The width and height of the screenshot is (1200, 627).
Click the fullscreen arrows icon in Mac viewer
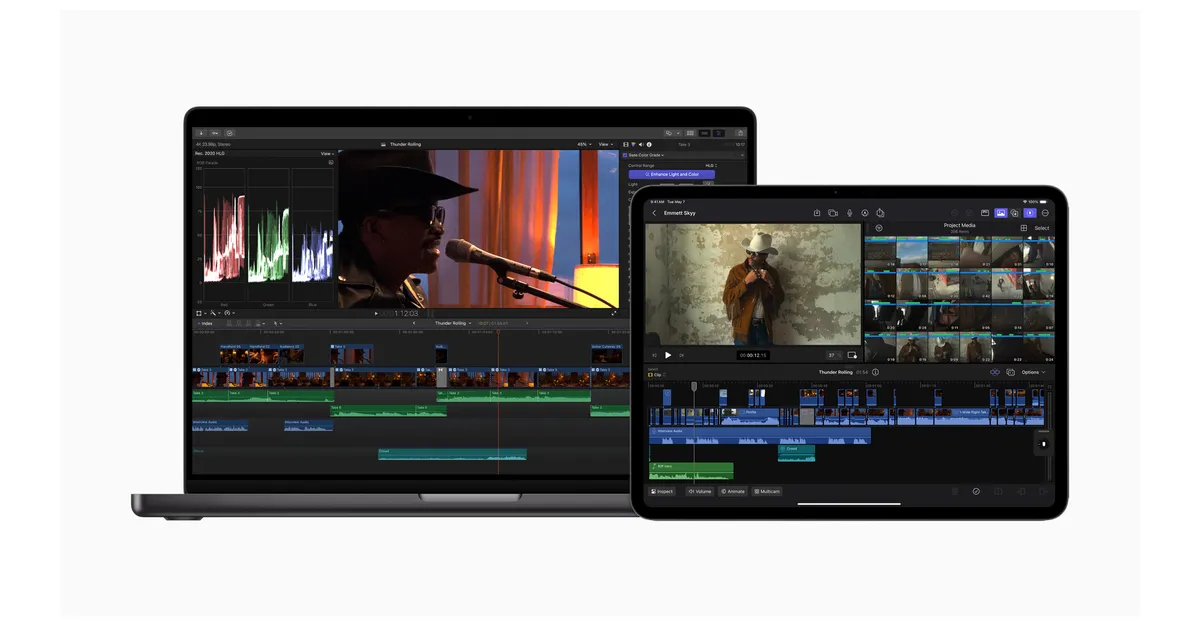[x=613, y=313]
